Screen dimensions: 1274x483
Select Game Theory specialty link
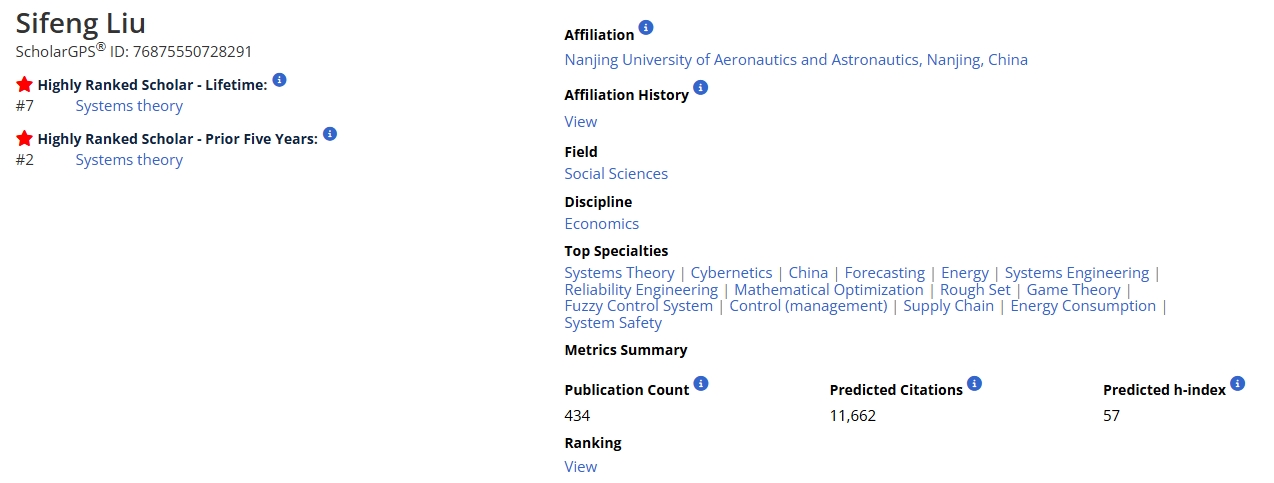click(x=1074, y=290)
